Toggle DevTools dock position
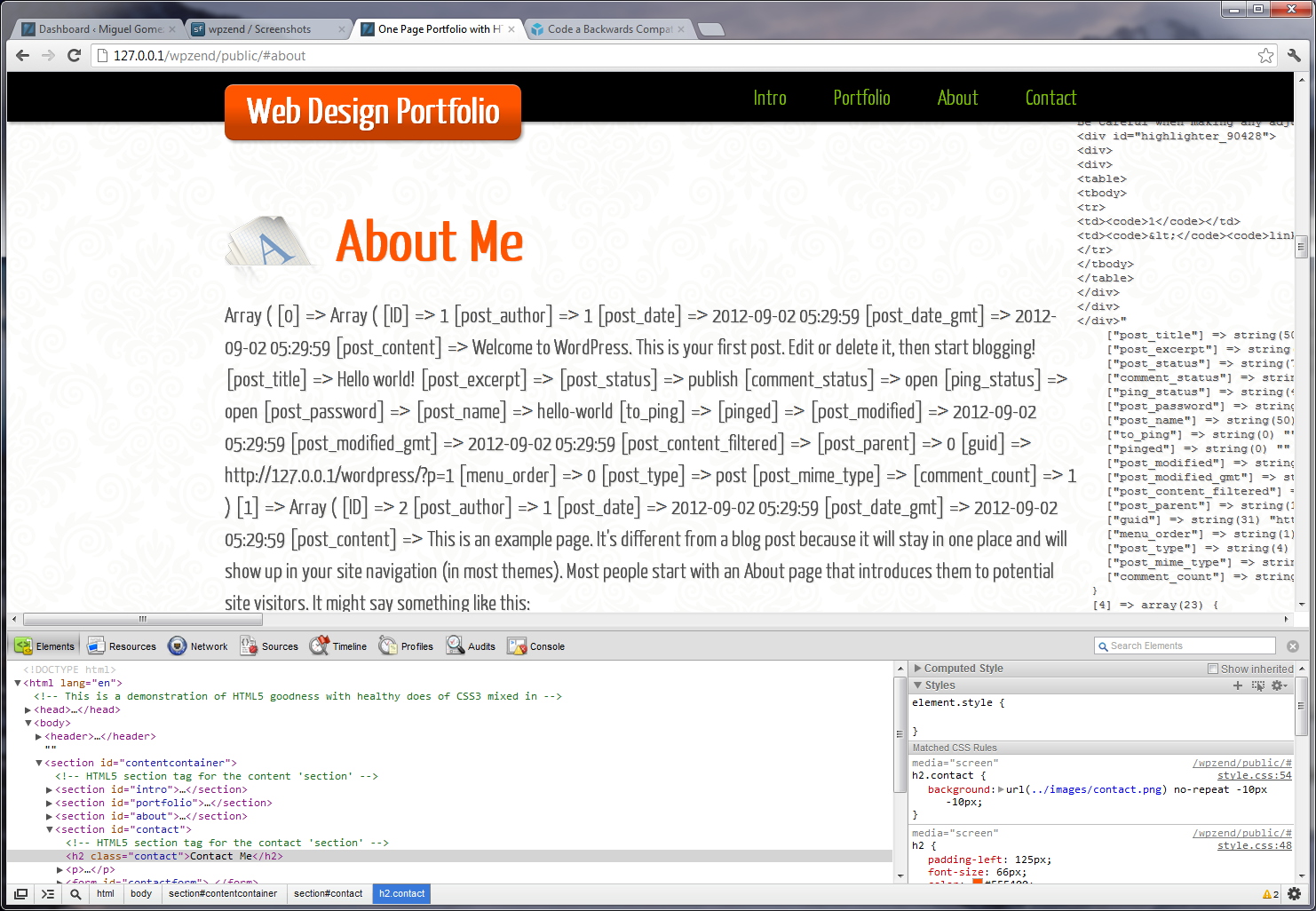Image resolution: width=1316 pixels, height=911 pixels. (x=20, y=893)
